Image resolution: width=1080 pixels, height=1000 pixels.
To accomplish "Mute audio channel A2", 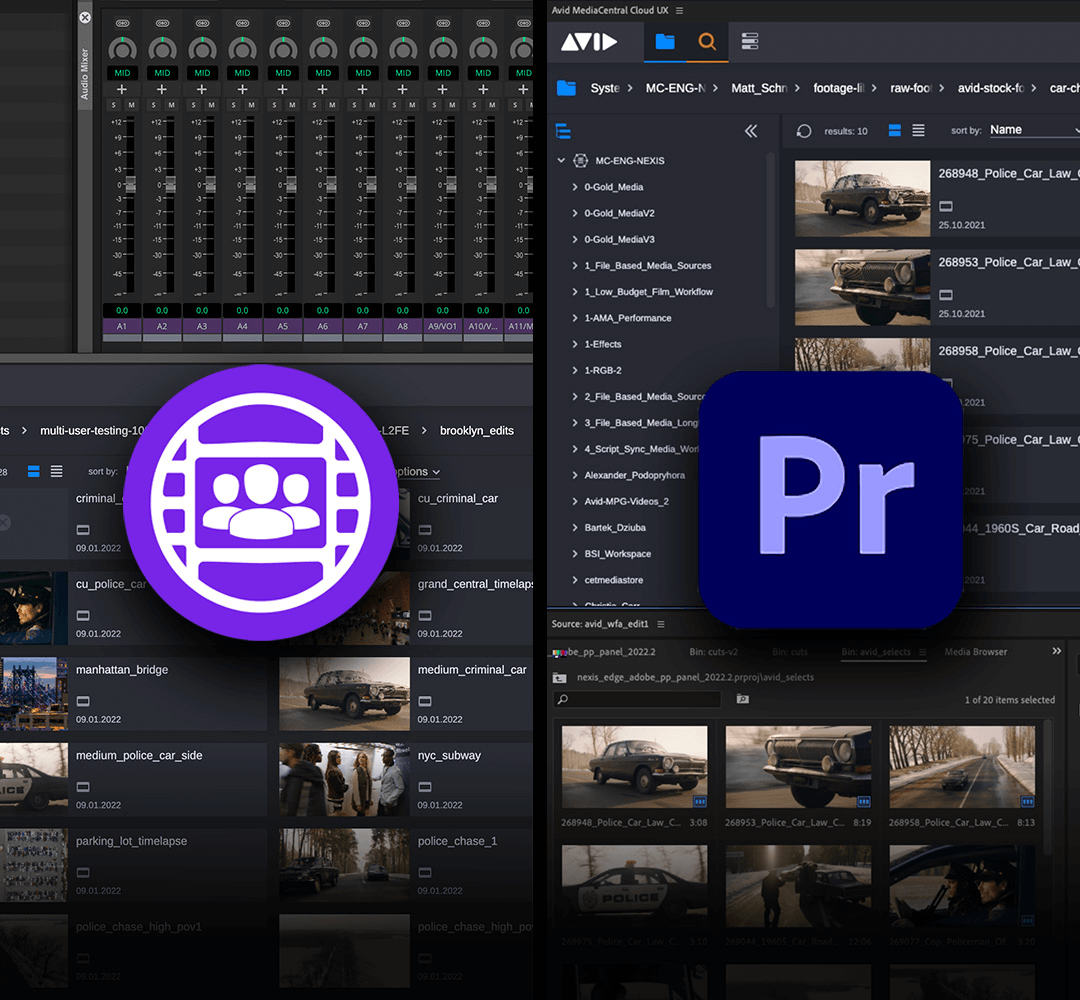I will tap(171, 105).
